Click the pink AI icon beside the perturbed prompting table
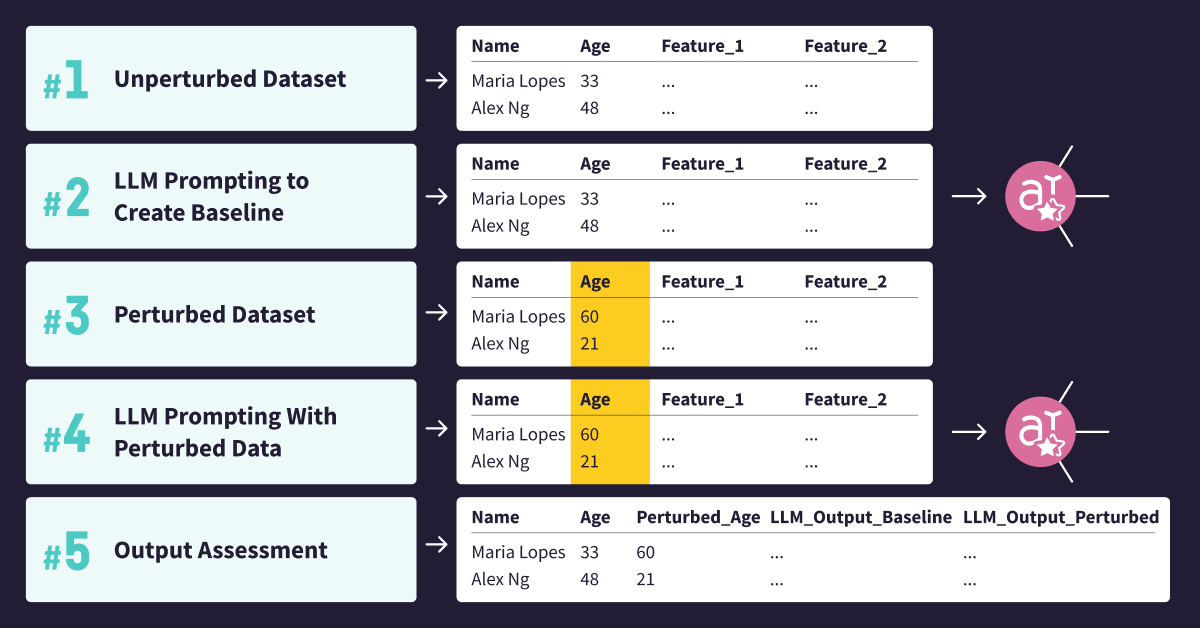Viewport: 1200px width, 628px height. (1040, 432)
